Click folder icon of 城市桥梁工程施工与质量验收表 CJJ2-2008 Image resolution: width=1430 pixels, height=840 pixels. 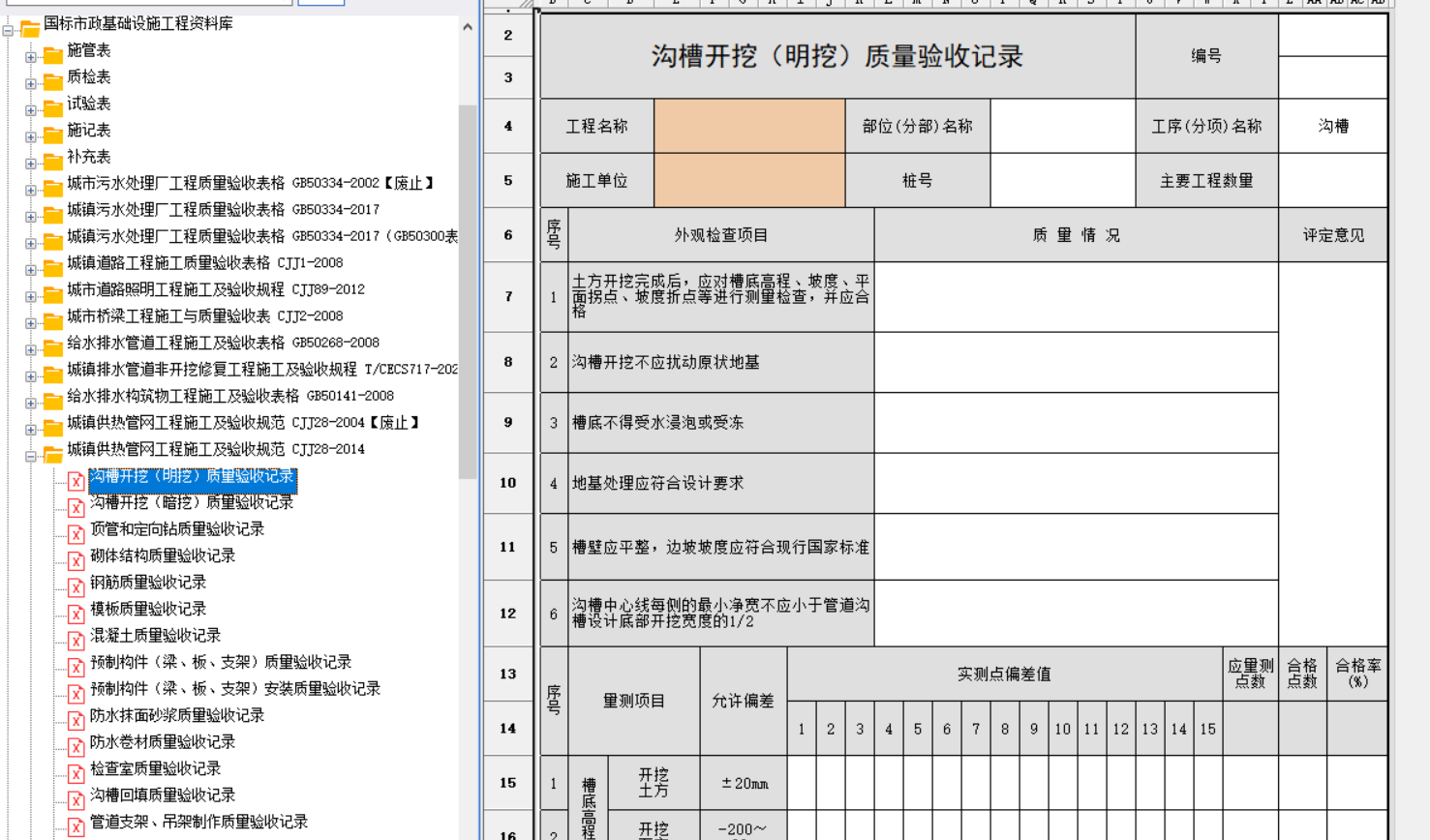[x=52, y=319]
